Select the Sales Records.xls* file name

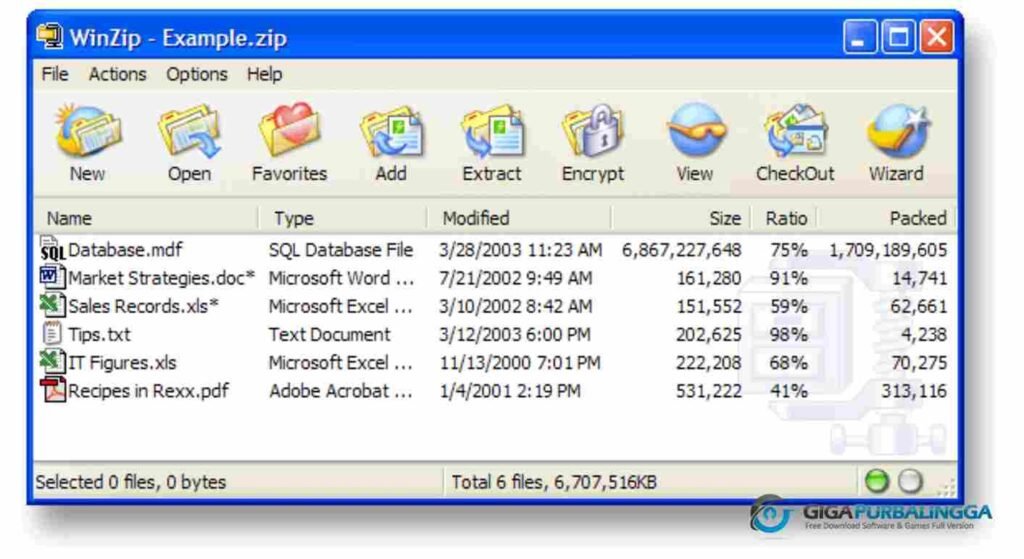(x=144, y=306)
